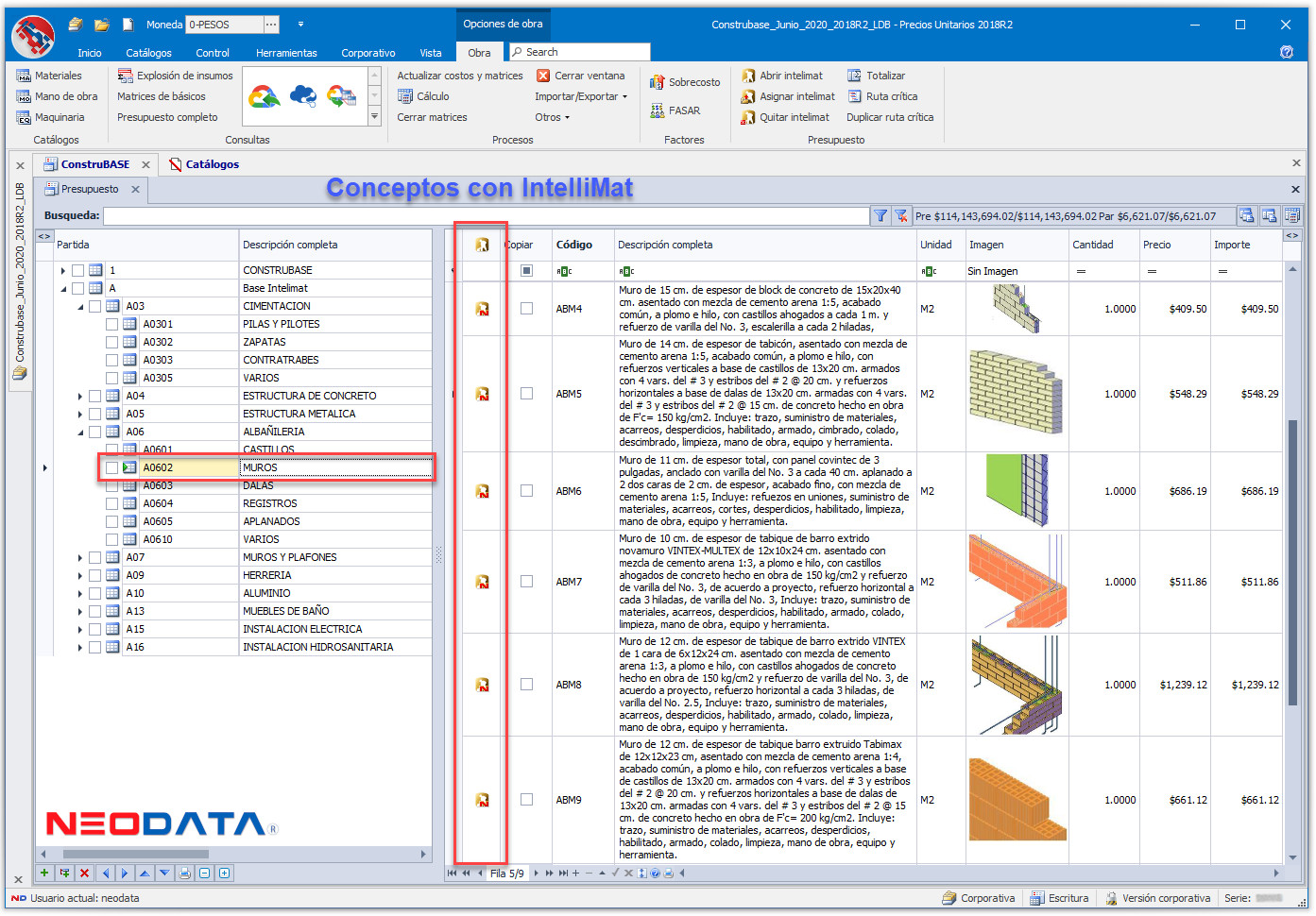Click Actualizar costos y matrices

point(460,76)
